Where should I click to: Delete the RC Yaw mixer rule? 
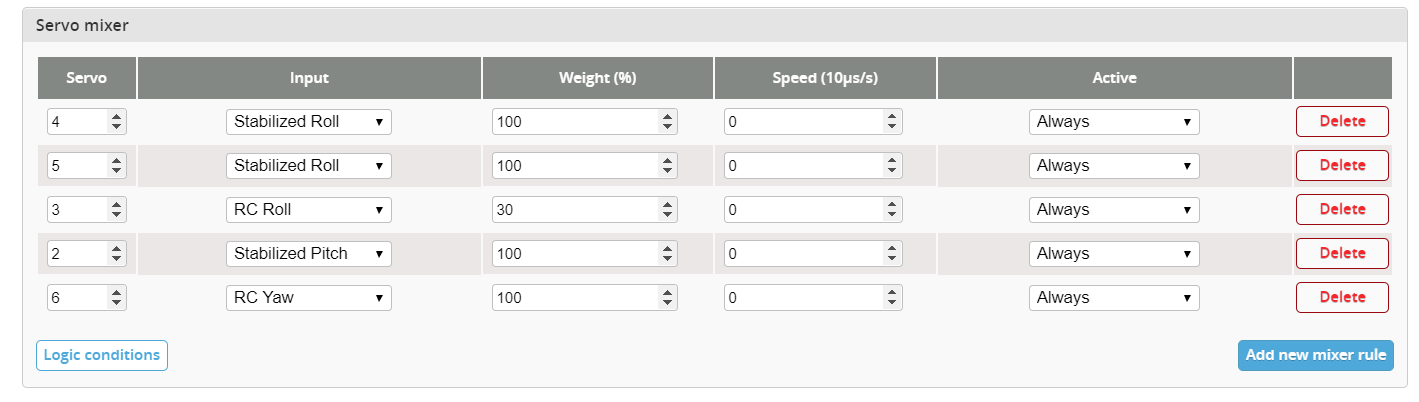point(1342,298)
